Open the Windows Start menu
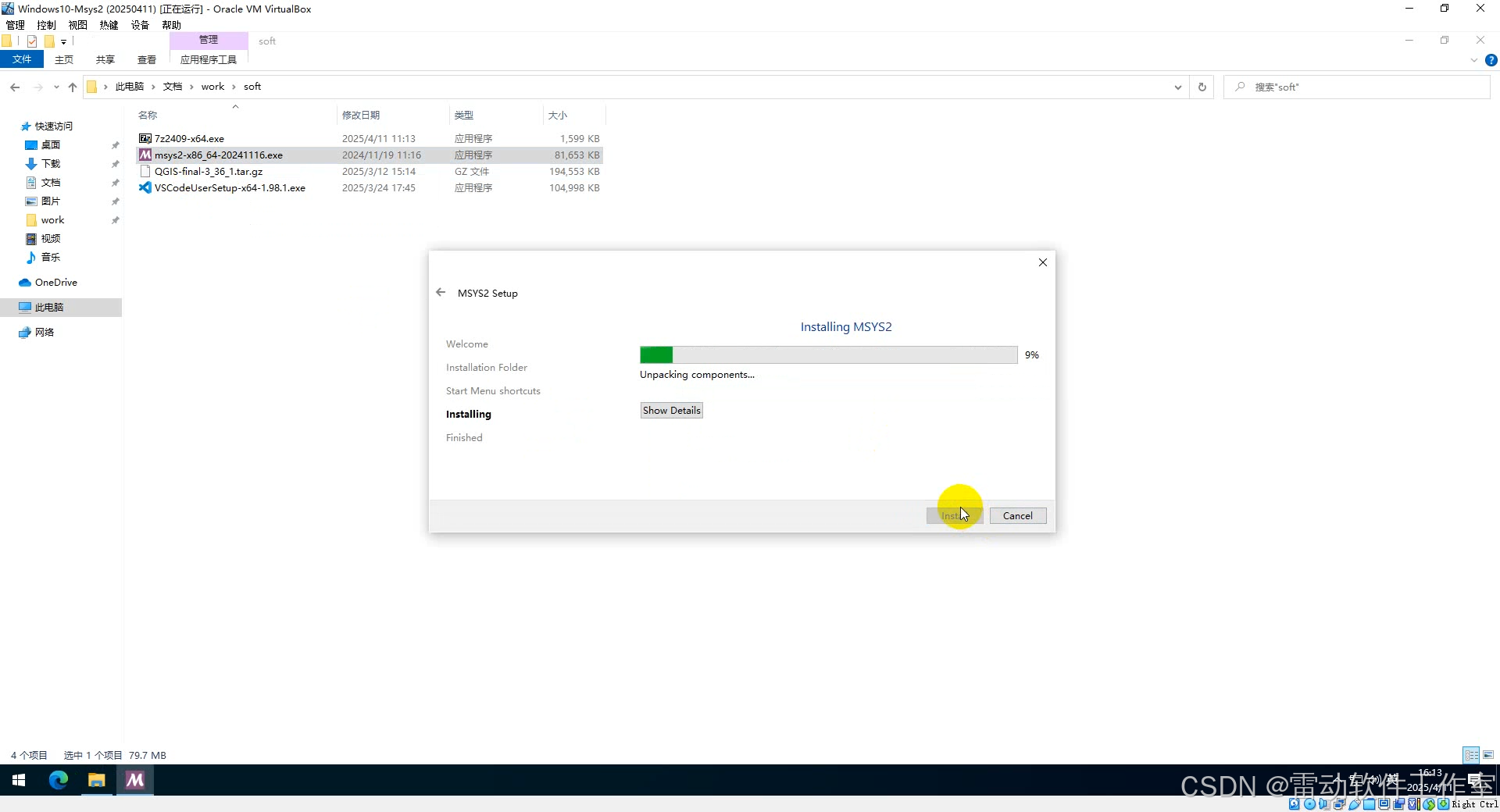 [19, 780]
